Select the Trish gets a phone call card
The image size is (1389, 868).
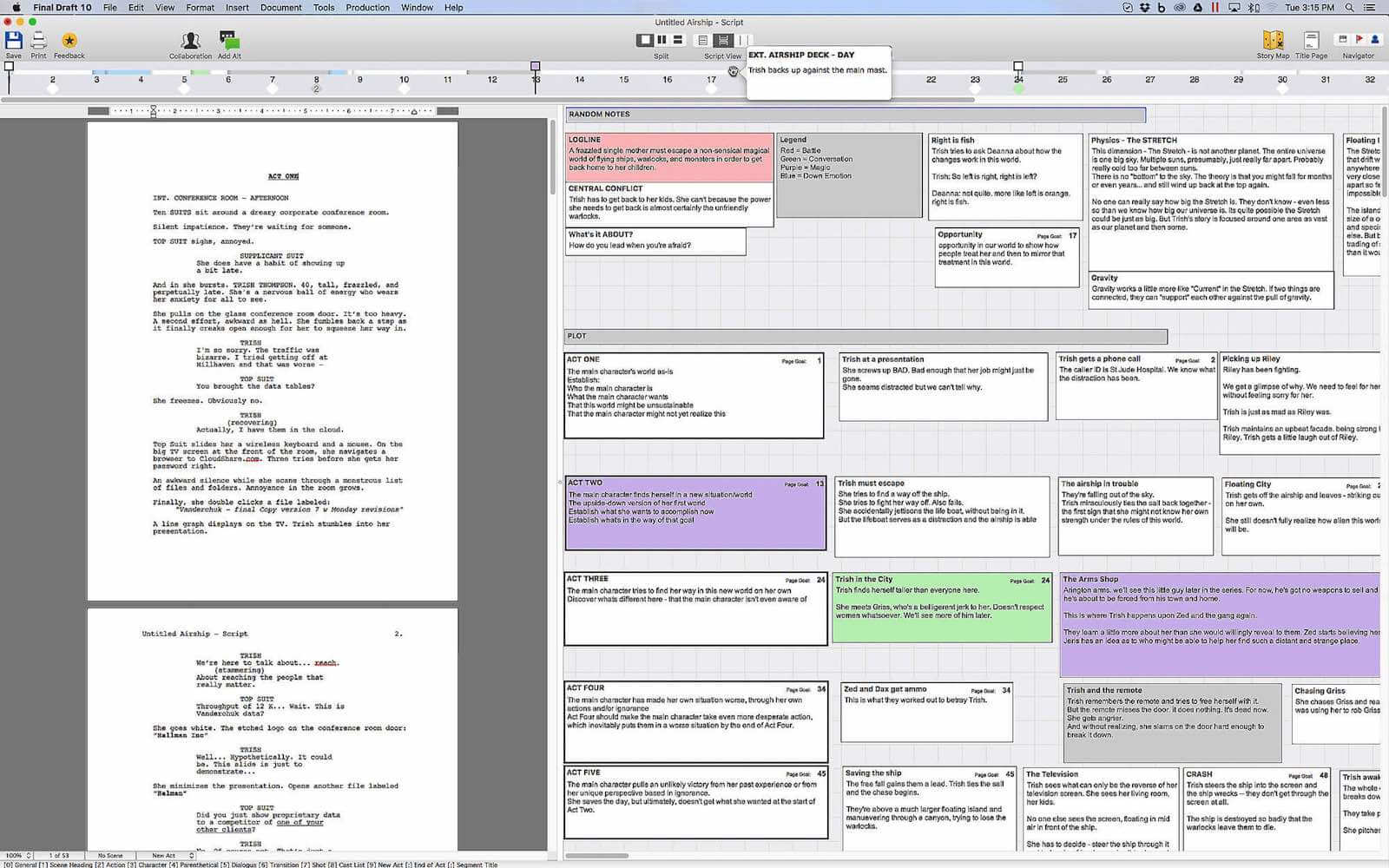click(1136, 386)
